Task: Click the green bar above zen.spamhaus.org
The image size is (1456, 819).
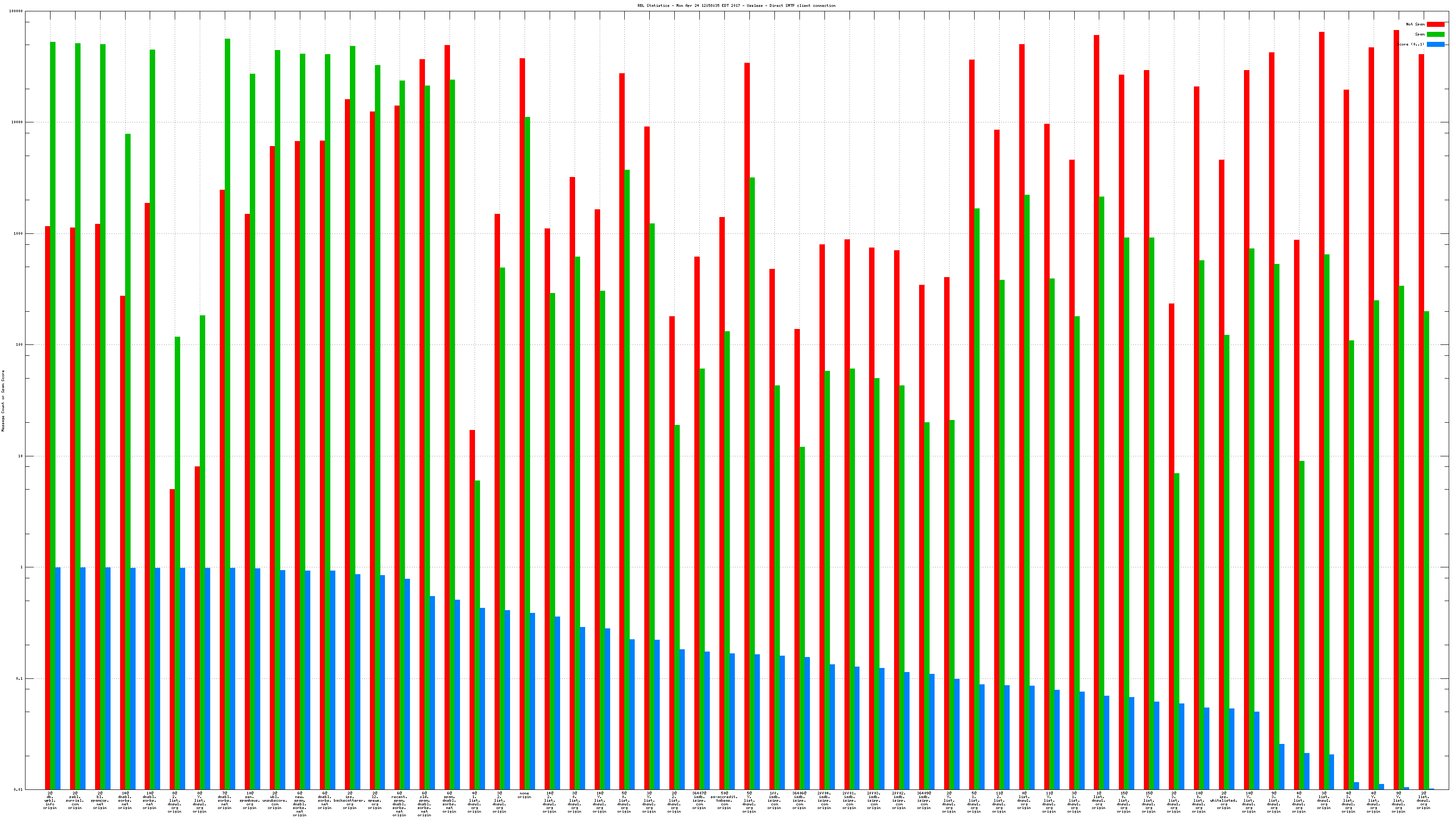Action: 252,430
